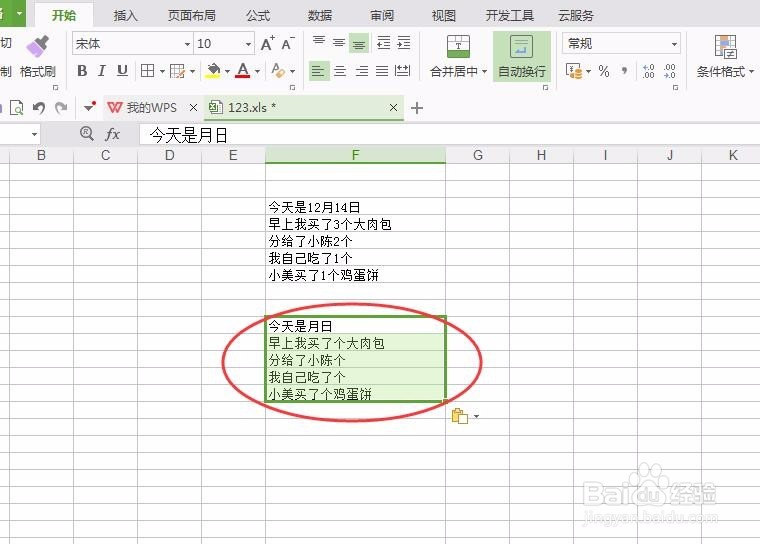Align text to vertical middle

(x=339, y=43)
